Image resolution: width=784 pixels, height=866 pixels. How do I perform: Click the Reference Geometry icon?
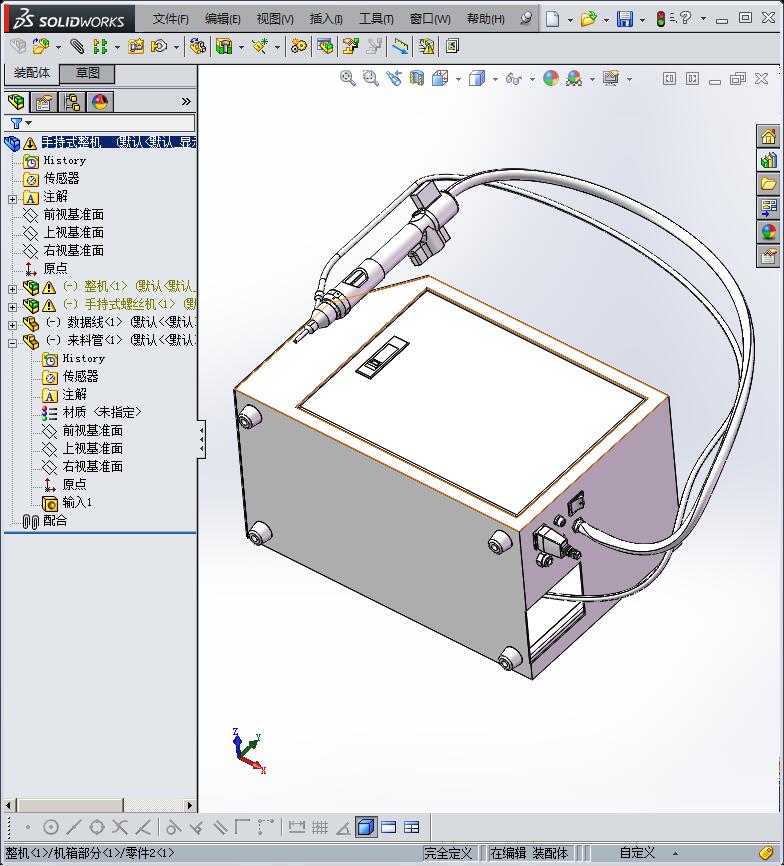tap(260, 46)
